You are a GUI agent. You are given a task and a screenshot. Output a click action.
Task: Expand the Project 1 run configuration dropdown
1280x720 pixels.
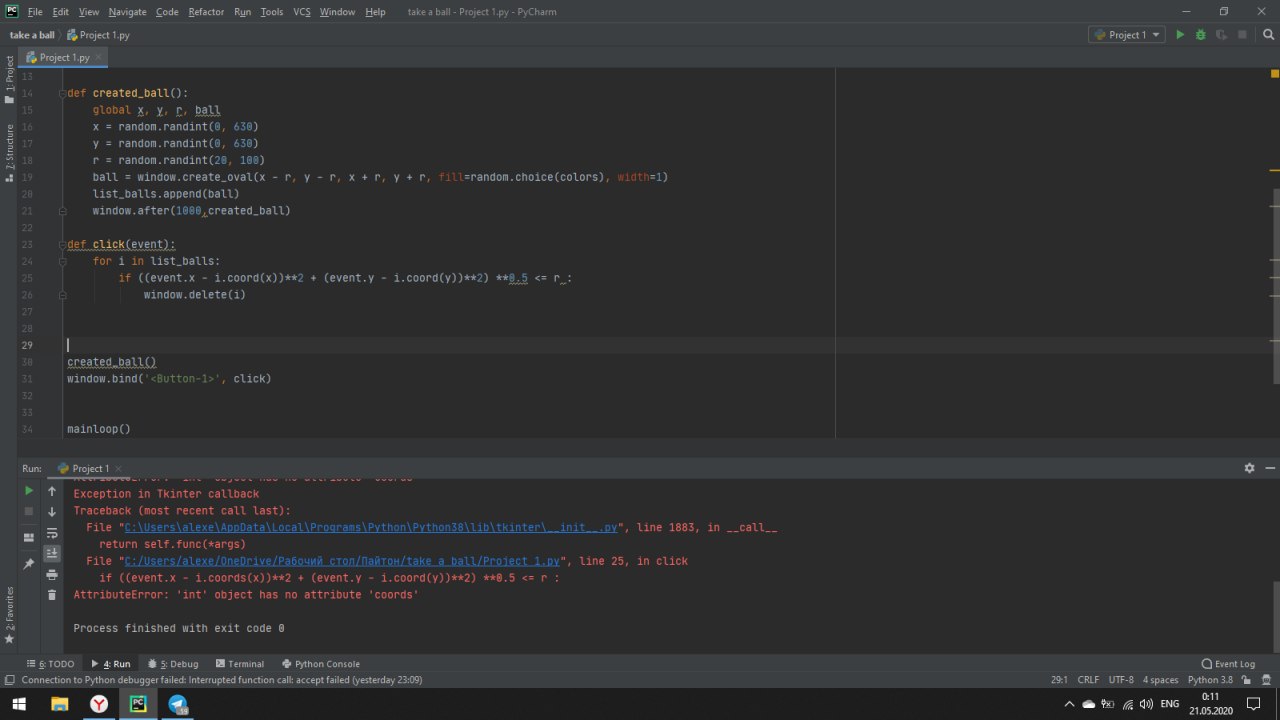[x=1127, y=35]
